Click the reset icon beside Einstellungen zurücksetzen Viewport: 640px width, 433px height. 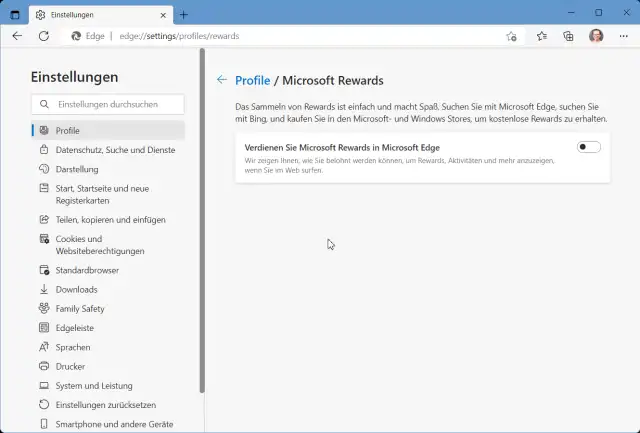click(x=44, y=404)
